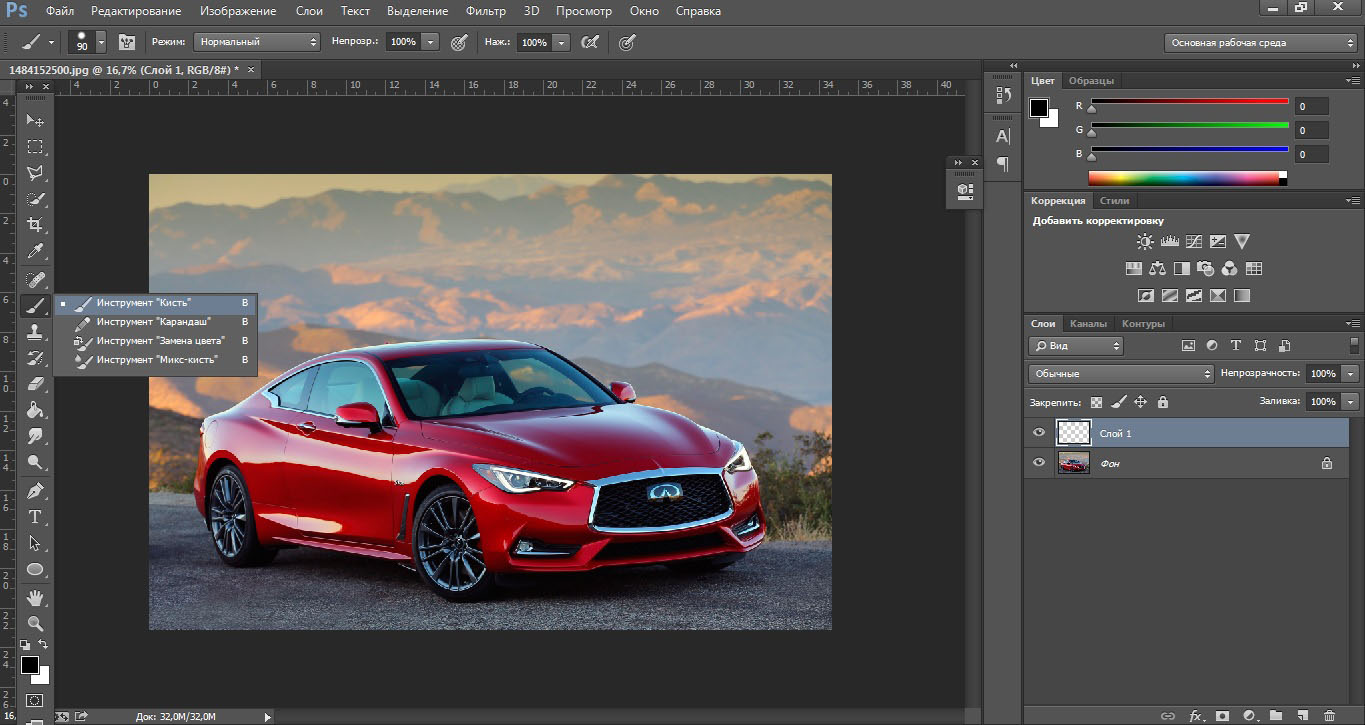Switch to the Контуры tab
1365x725 pixels.
(1143, 324)
